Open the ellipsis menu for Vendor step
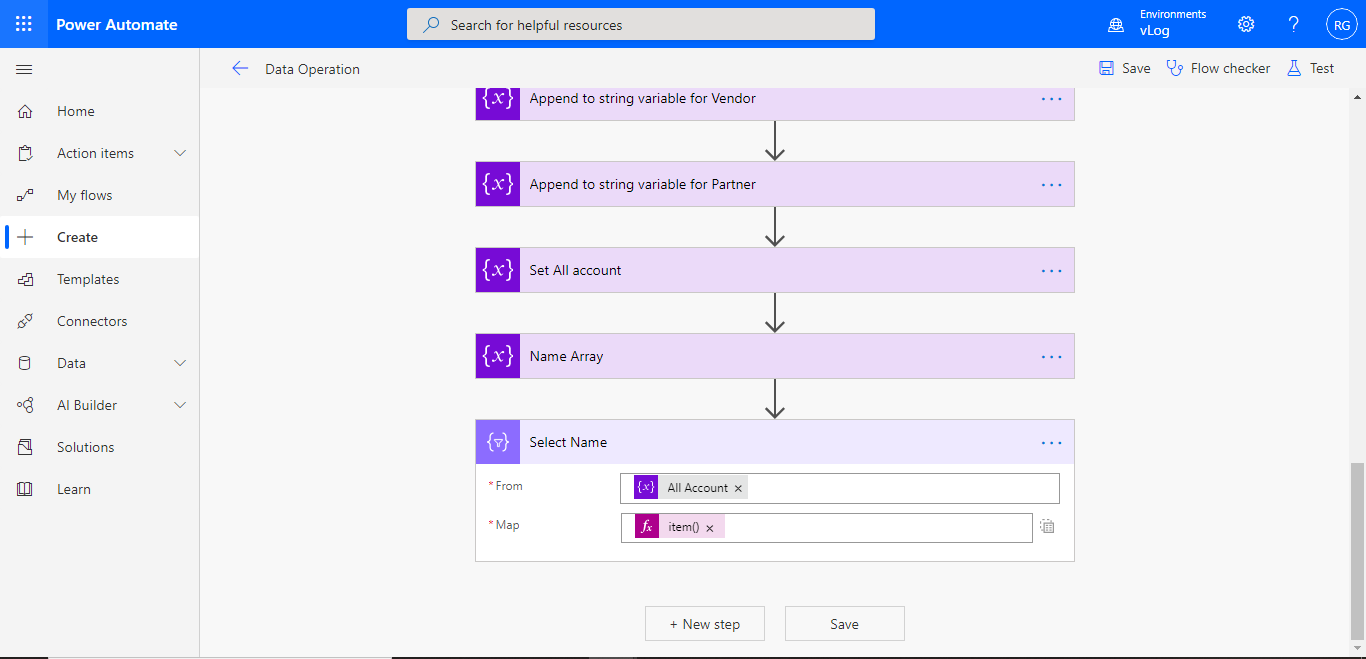1366x659 pixels. [1051, 99]
